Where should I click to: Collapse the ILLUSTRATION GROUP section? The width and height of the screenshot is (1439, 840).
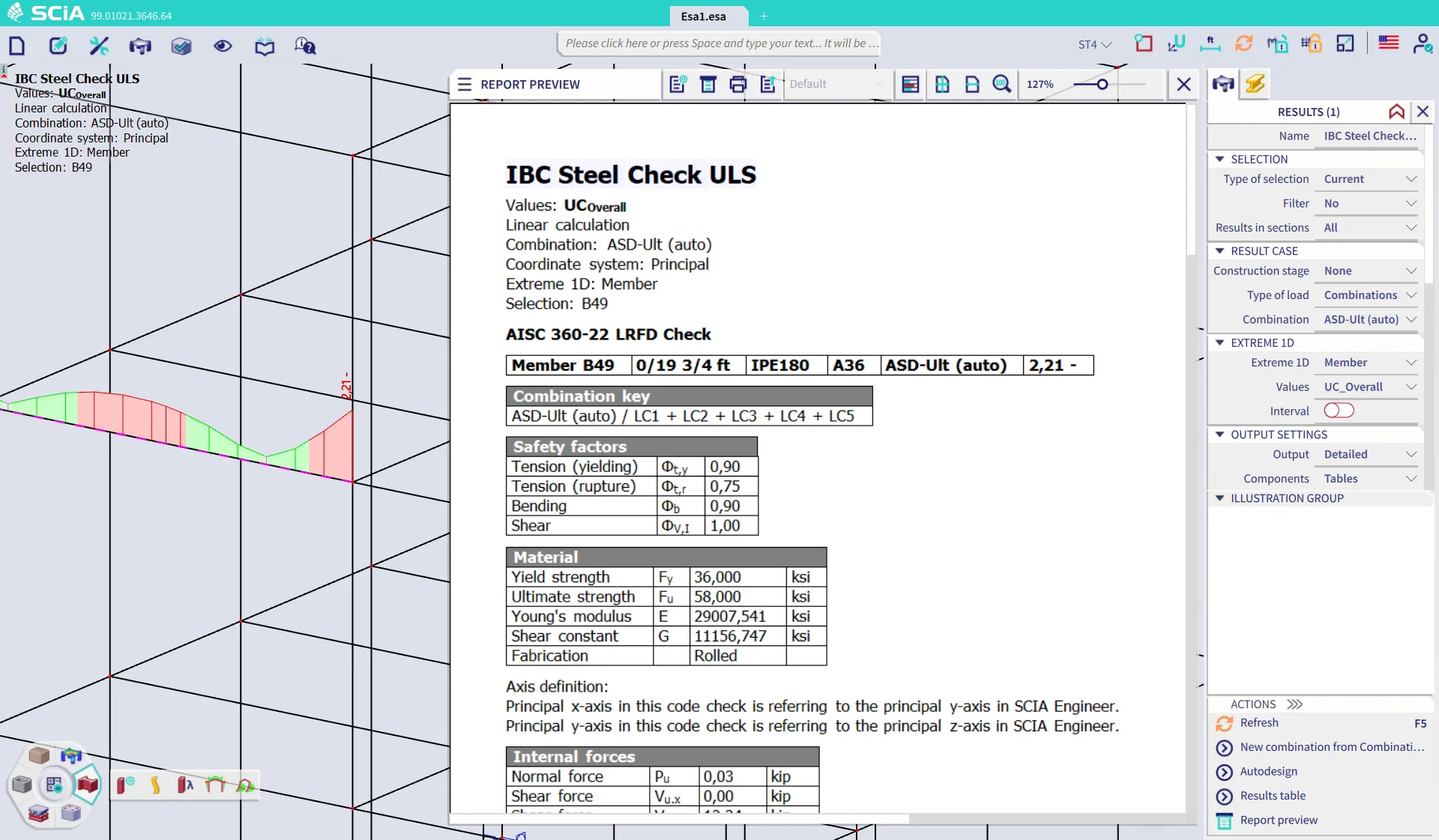coord(1219,498)
